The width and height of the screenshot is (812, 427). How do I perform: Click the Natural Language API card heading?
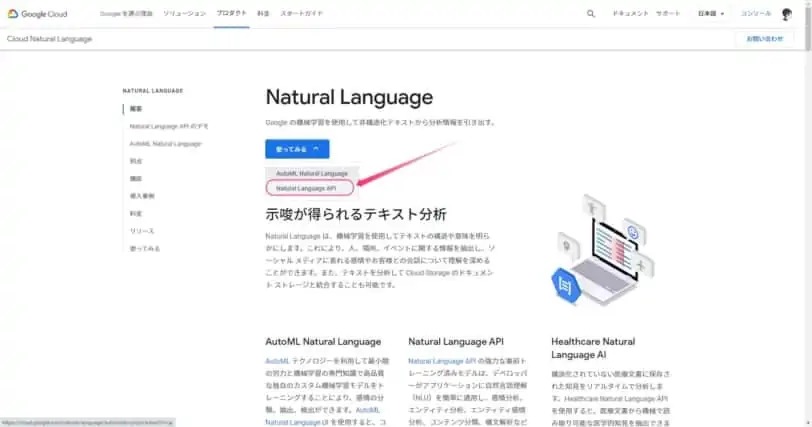pyautogui.click(x=456, y=342)
